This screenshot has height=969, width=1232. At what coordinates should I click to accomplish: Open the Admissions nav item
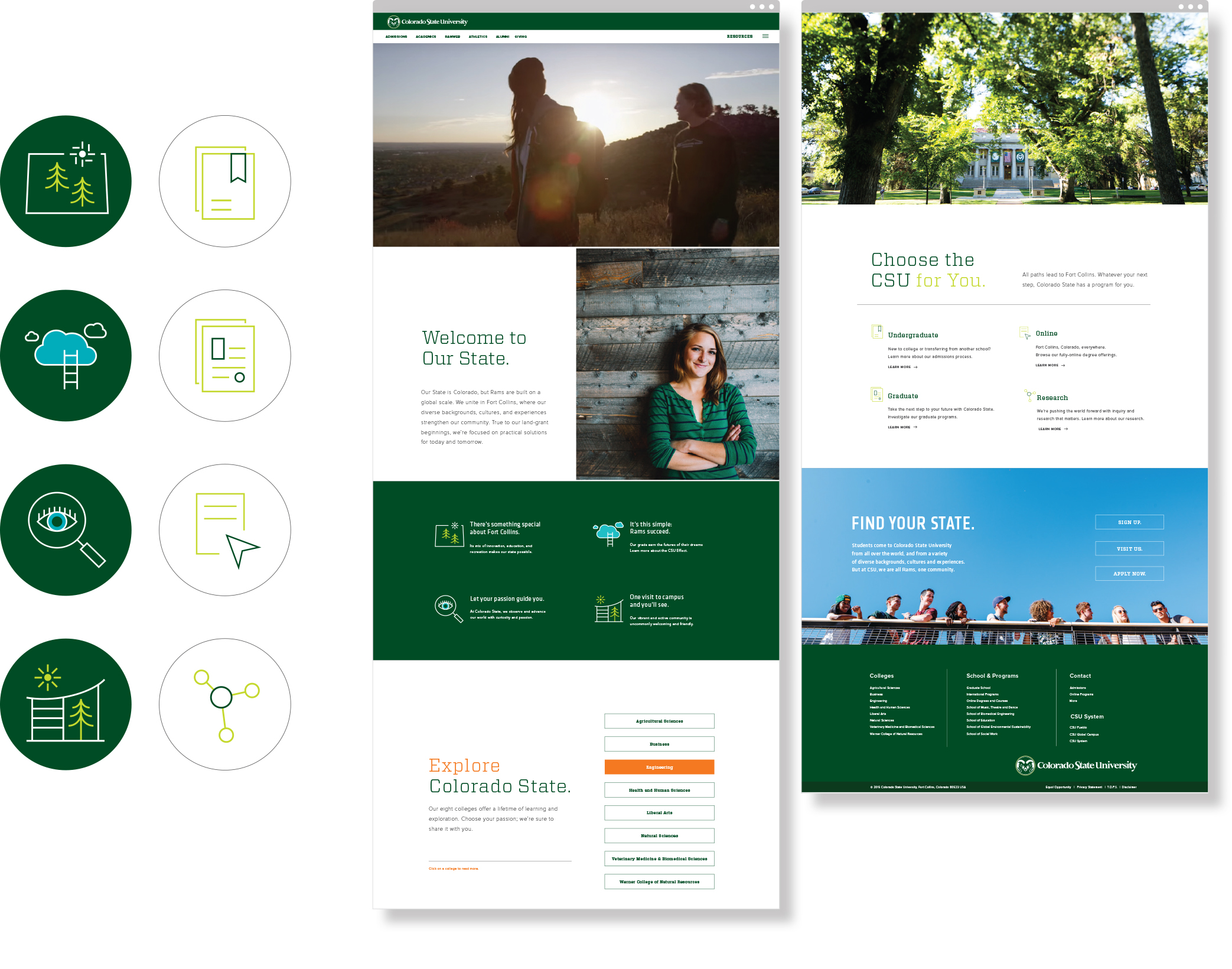pos(396,37)
